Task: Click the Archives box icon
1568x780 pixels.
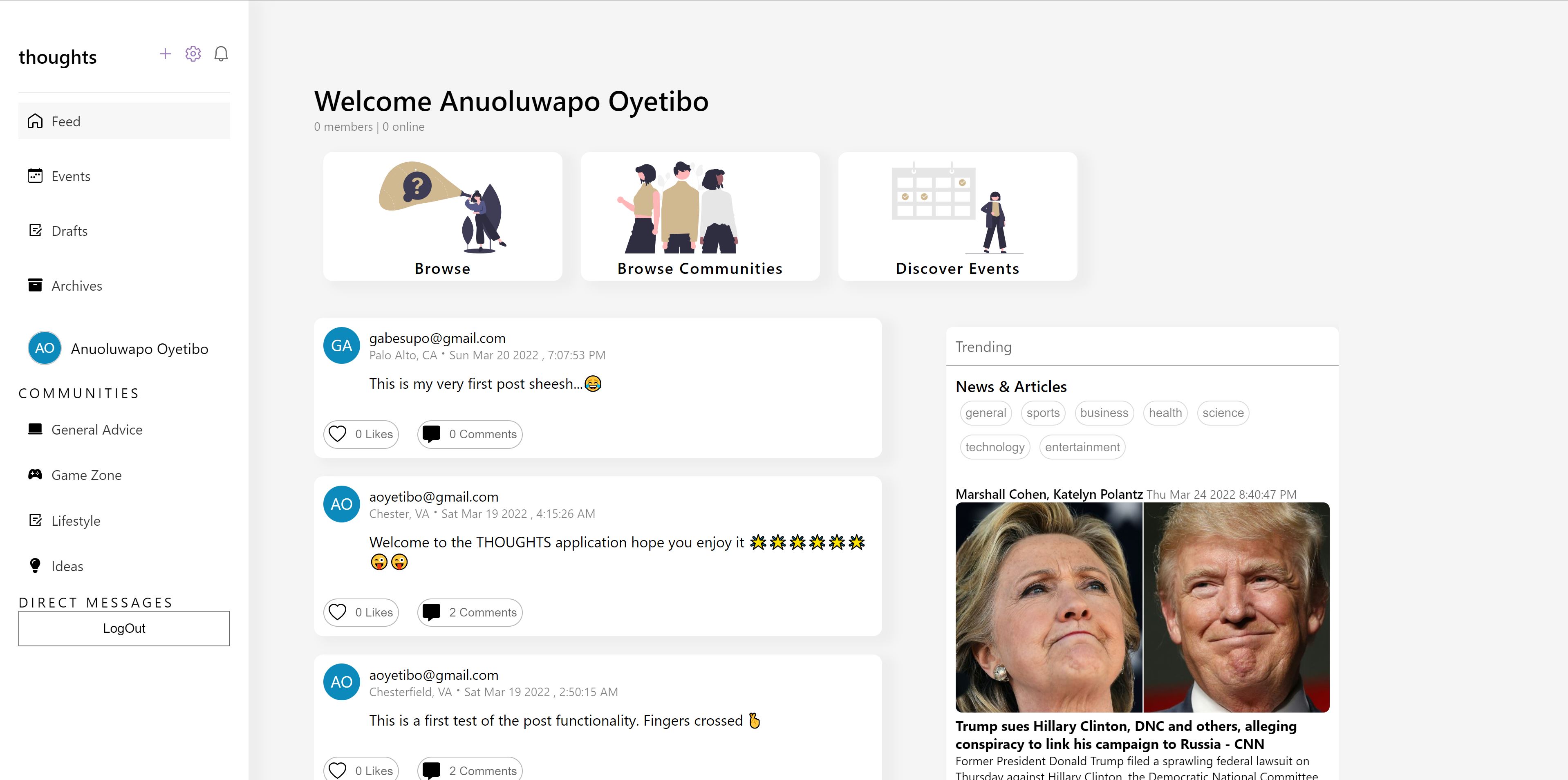Action: coord(35,285)
